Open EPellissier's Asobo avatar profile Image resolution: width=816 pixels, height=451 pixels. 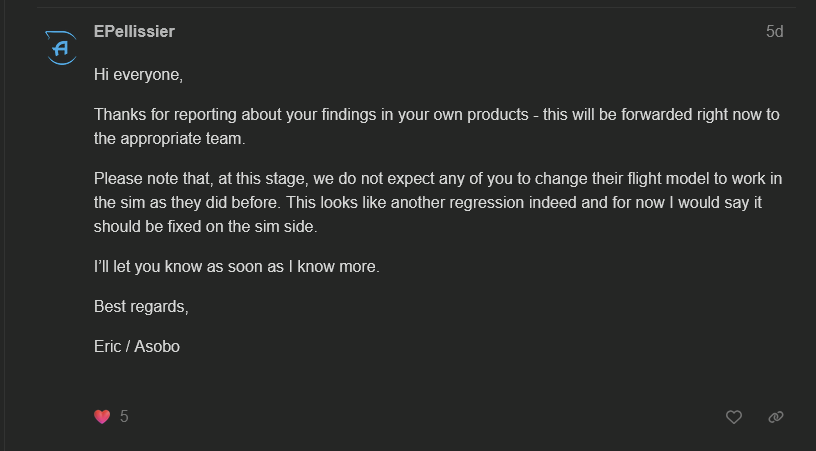[61, 48]
